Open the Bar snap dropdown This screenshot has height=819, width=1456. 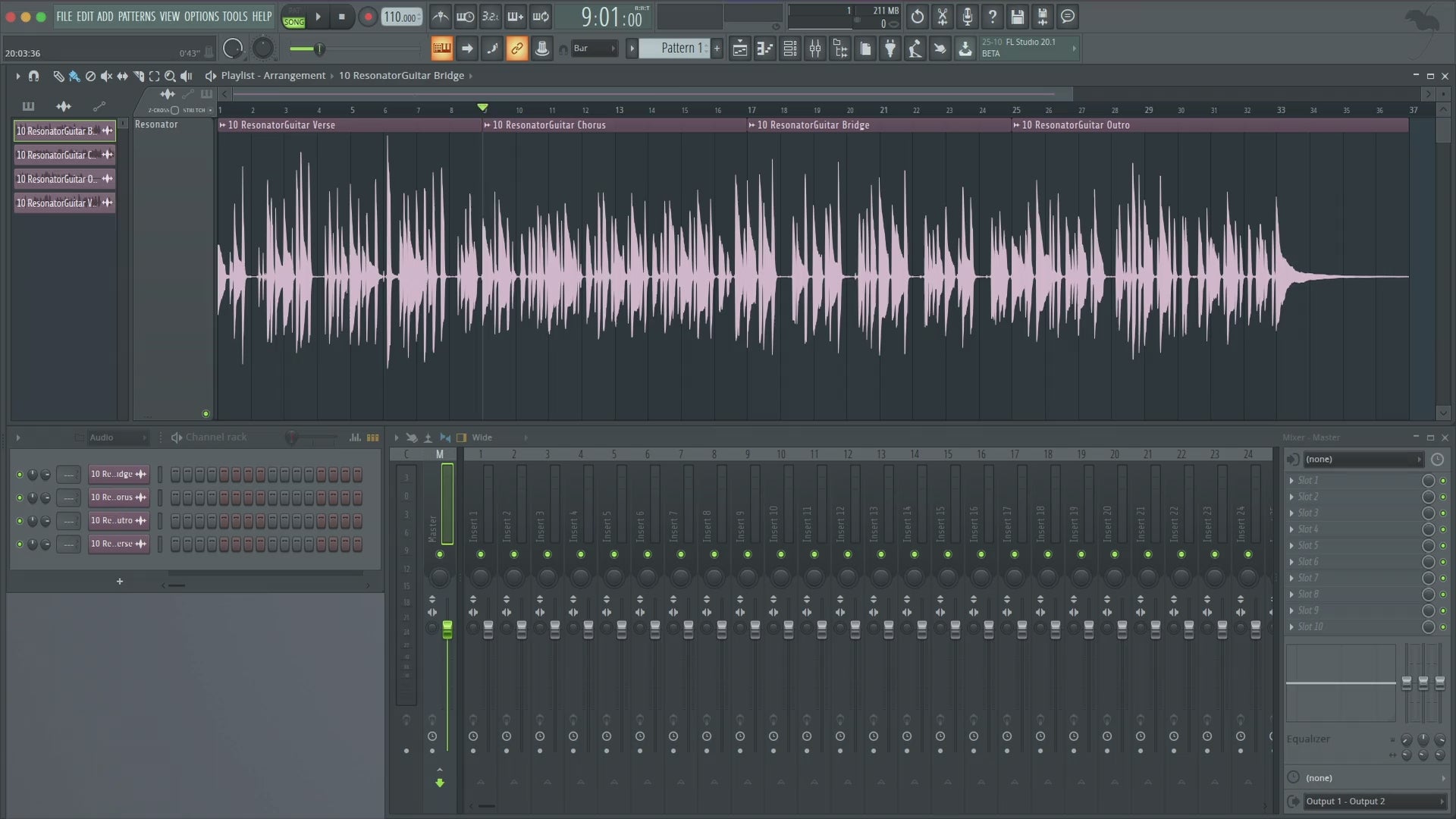coord(595,49)
